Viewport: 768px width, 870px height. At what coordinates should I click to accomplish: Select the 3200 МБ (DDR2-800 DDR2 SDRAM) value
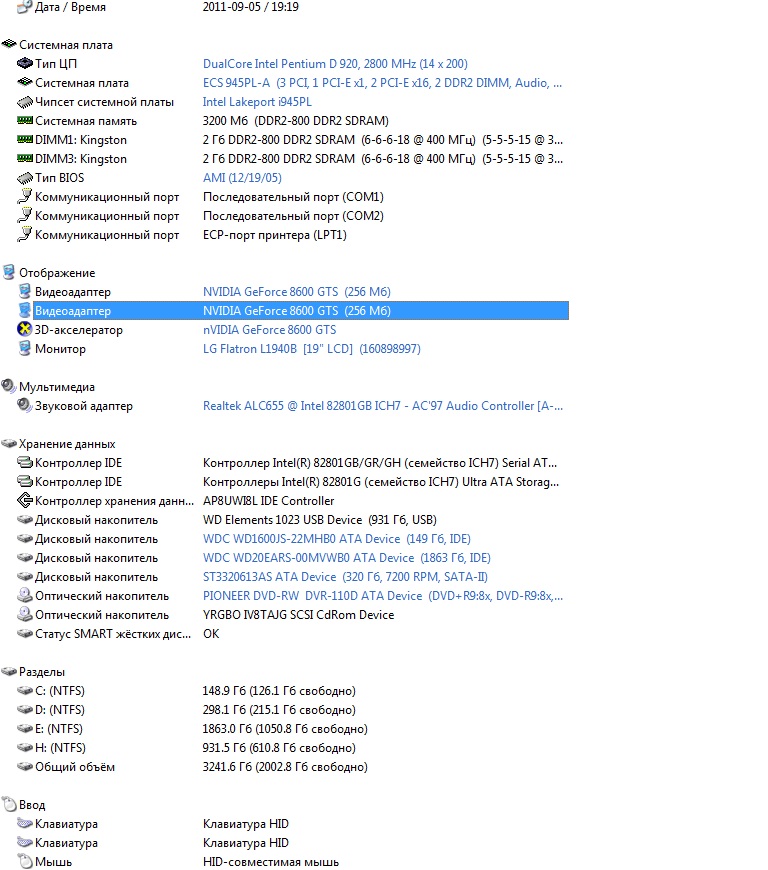(x=295, y=121)
